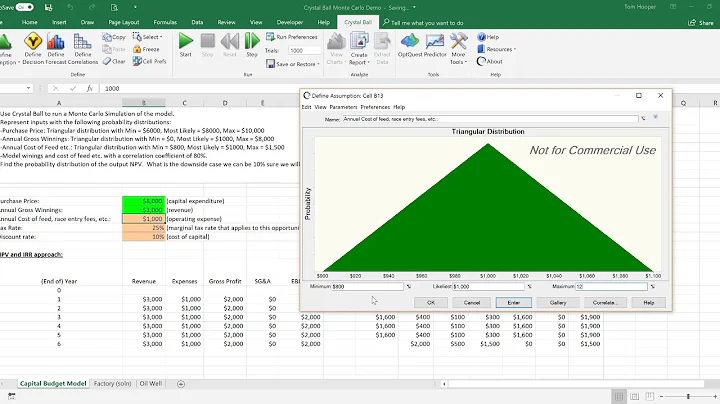Expand collapsed options arrow in dialog Name row
Image resolution: width=720 pixels, height=404 pixels.
pos(656,118)
